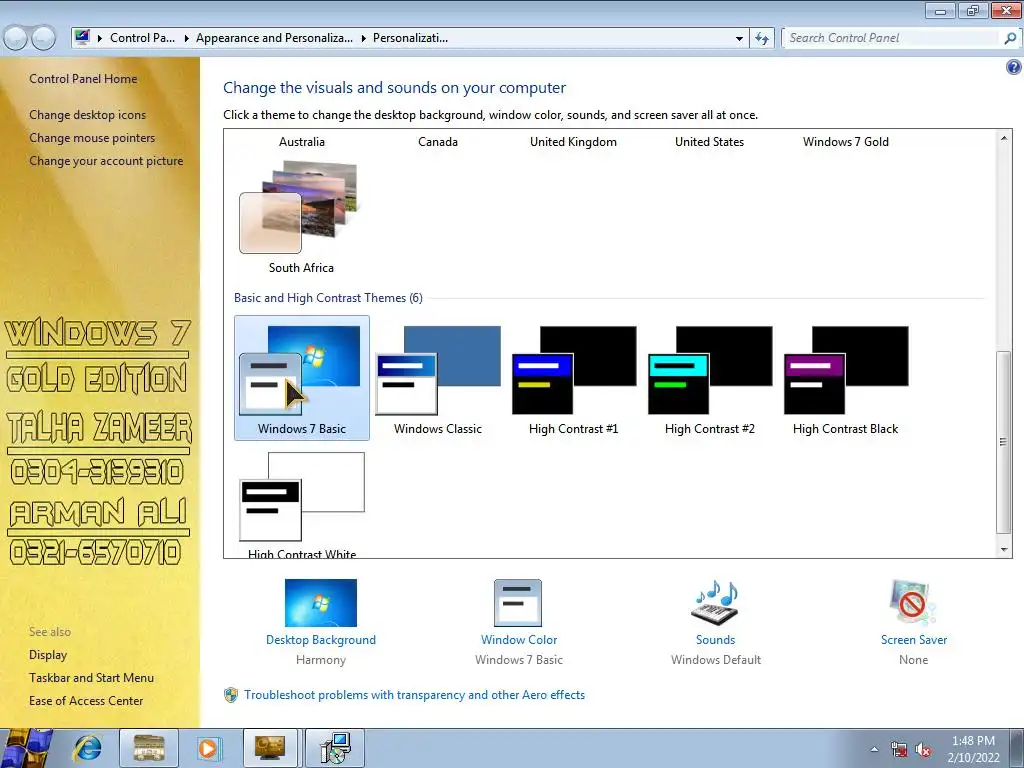1024x768 pixels.
Task: Click the clock showing 1:48 PM
Action: click(973, 741)
